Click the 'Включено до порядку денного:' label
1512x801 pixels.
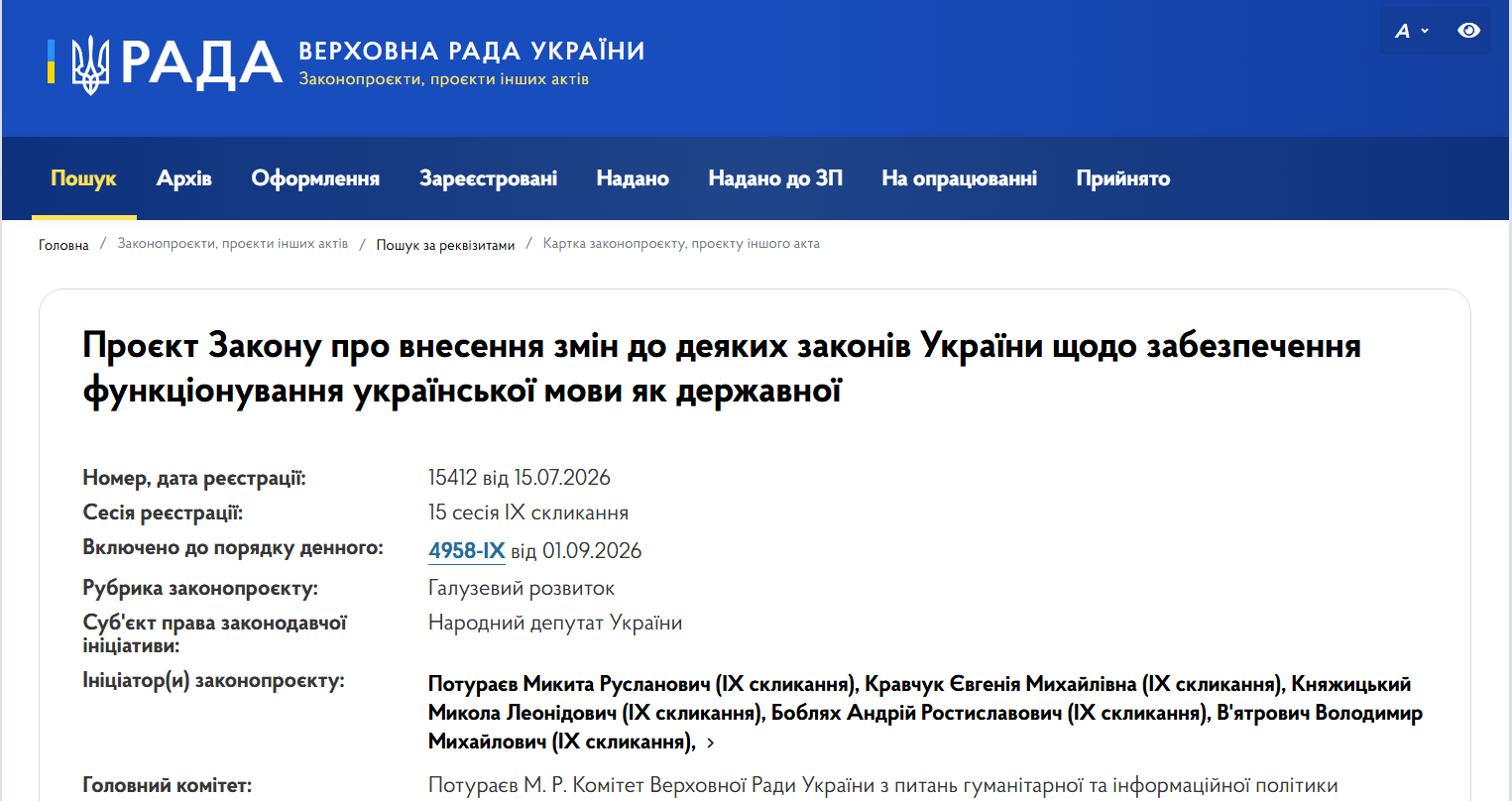coord(233,547)
